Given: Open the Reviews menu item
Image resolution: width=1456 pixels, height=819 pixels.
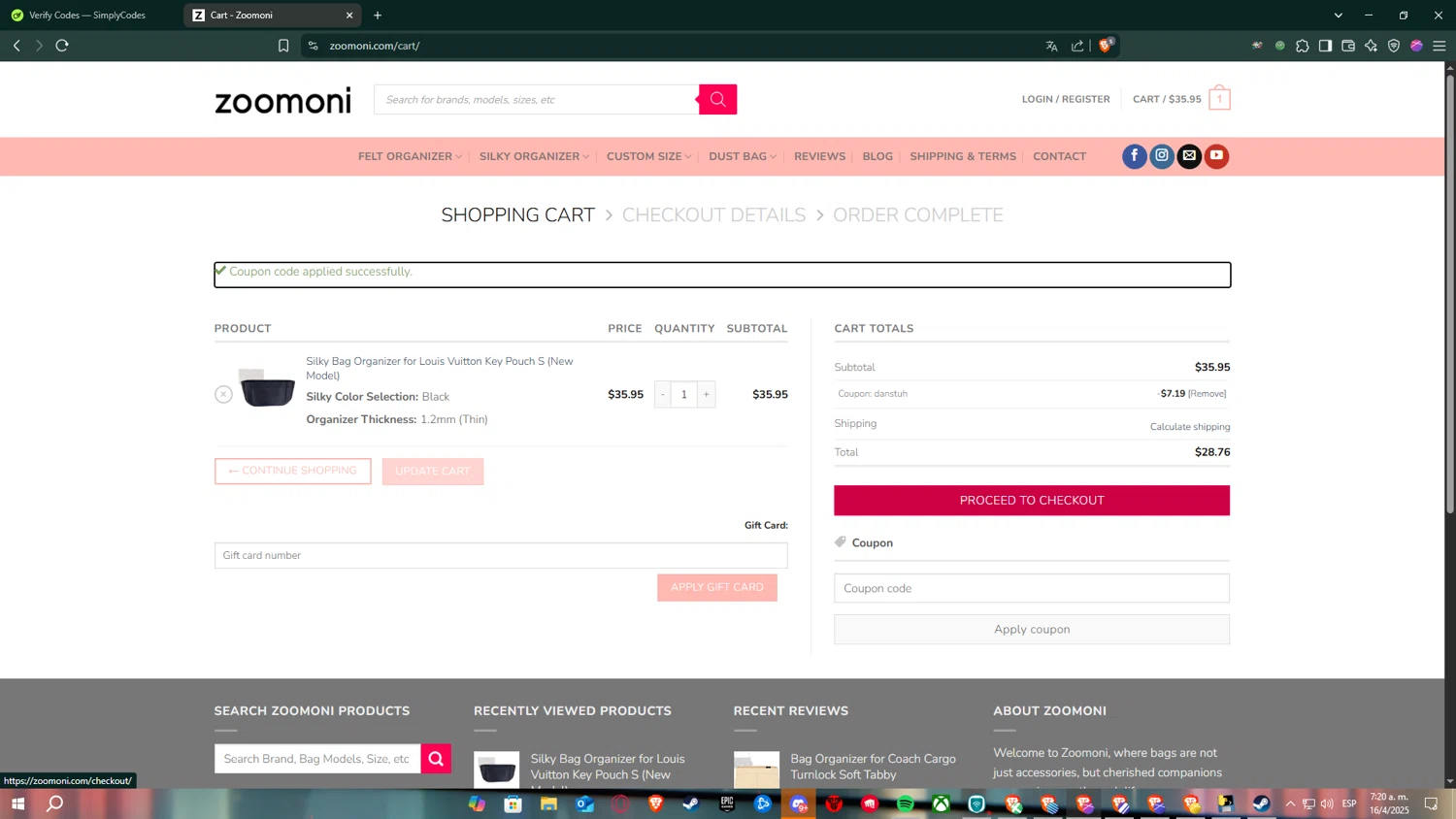Looking at the screenshot, I should (819, 156).
